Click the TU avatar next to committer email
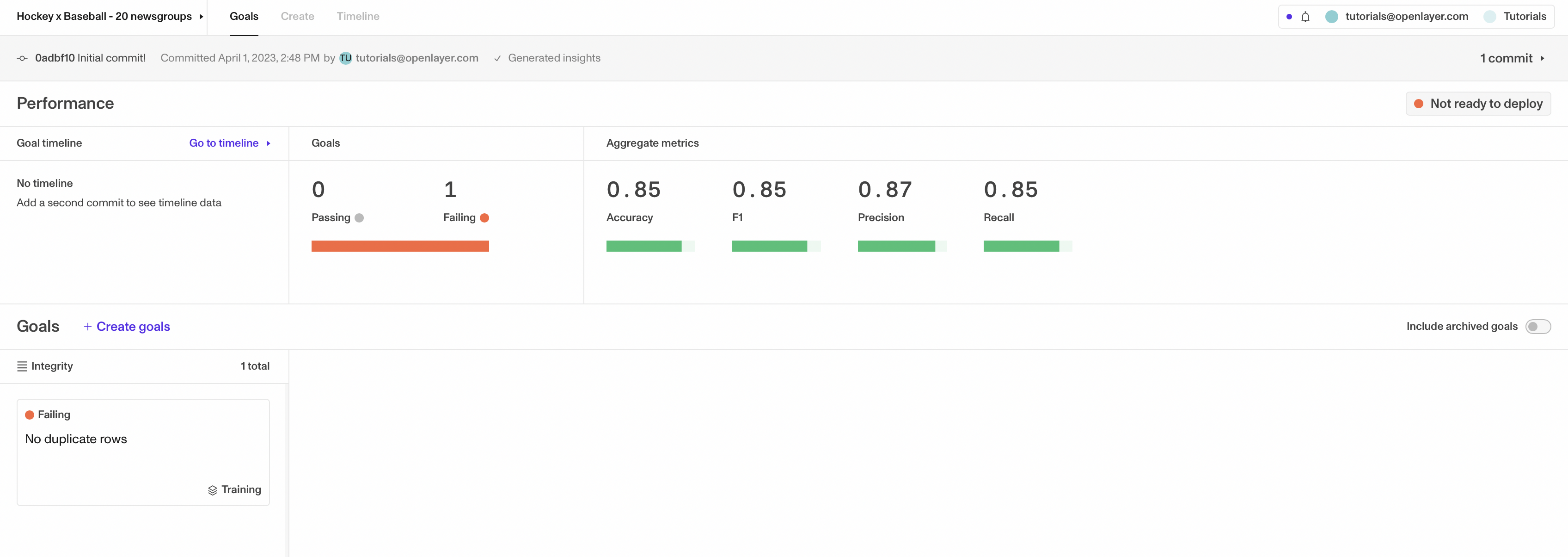This screenshot has height=557, width=1568. (x=345, y=58)
